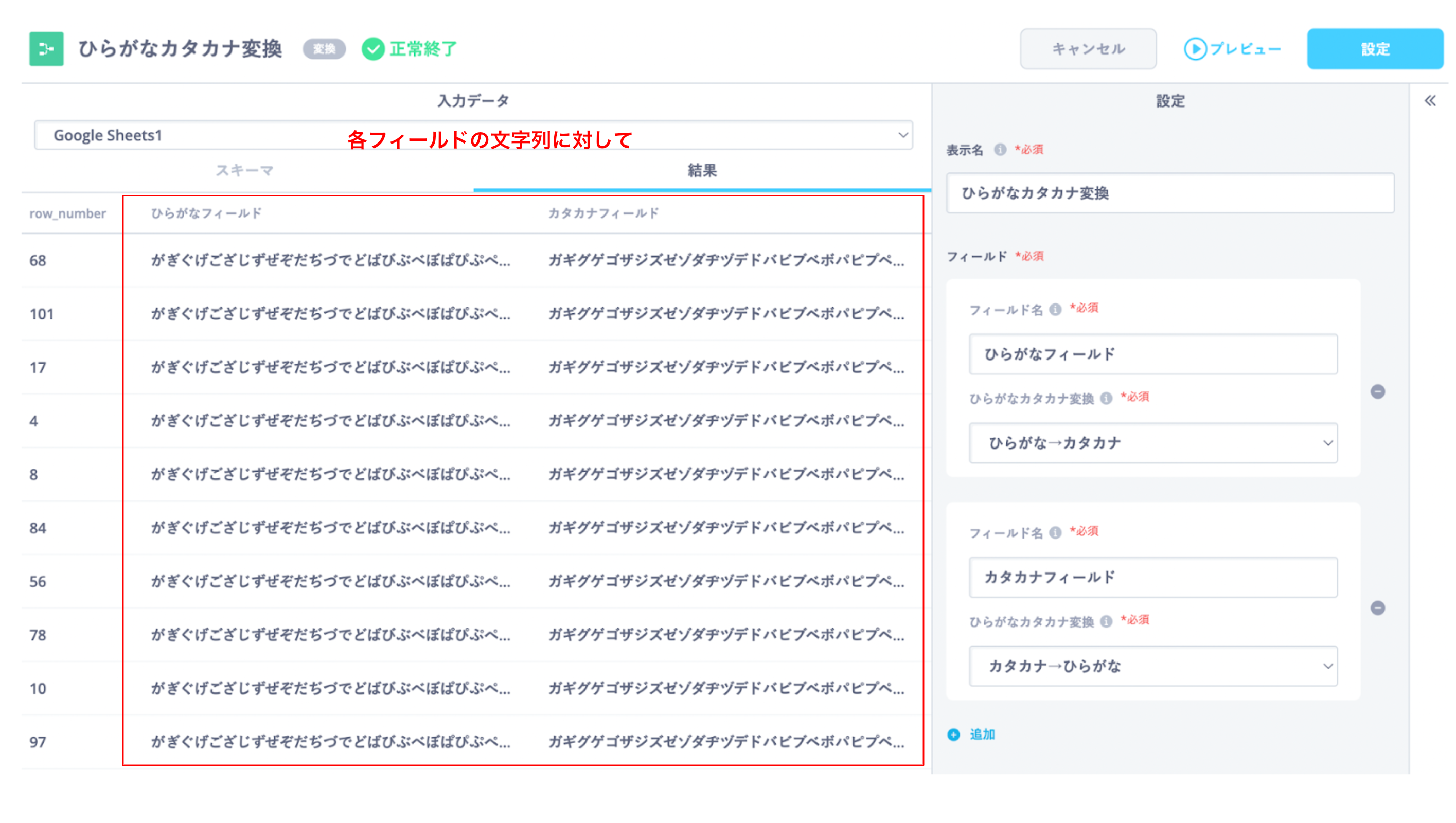The image size is (1456, 823).
Task: Remove カタカナフィールド using its minus icon
Action: click(1378, 608)
